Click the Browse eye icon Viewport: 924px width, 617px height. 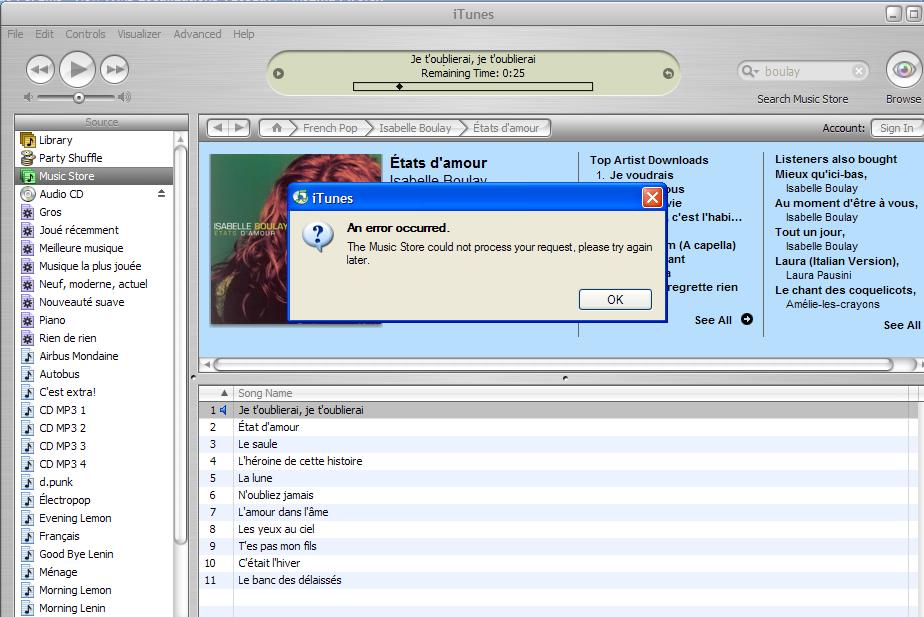(x=904, y=70)
